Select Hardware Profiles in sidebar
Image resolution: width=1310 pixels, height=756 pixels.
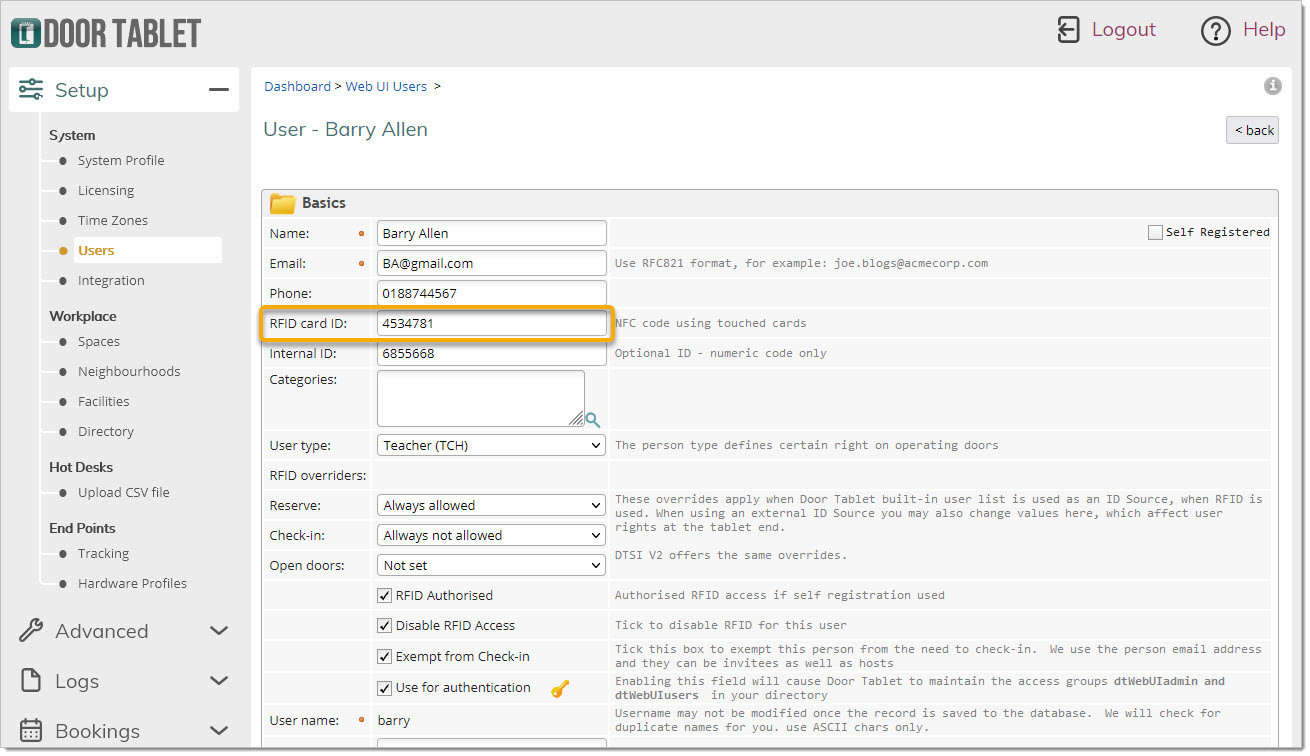pyautogui.click(x=132, y=583)
